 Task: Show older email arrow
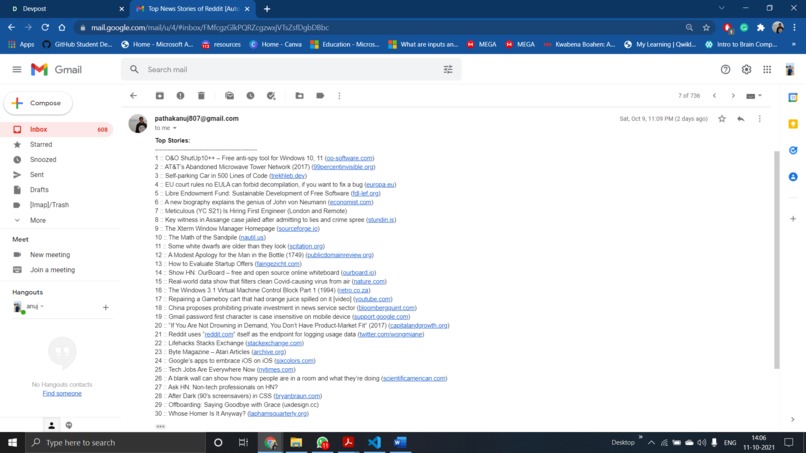pyautogui.click(x=733, y=96)
